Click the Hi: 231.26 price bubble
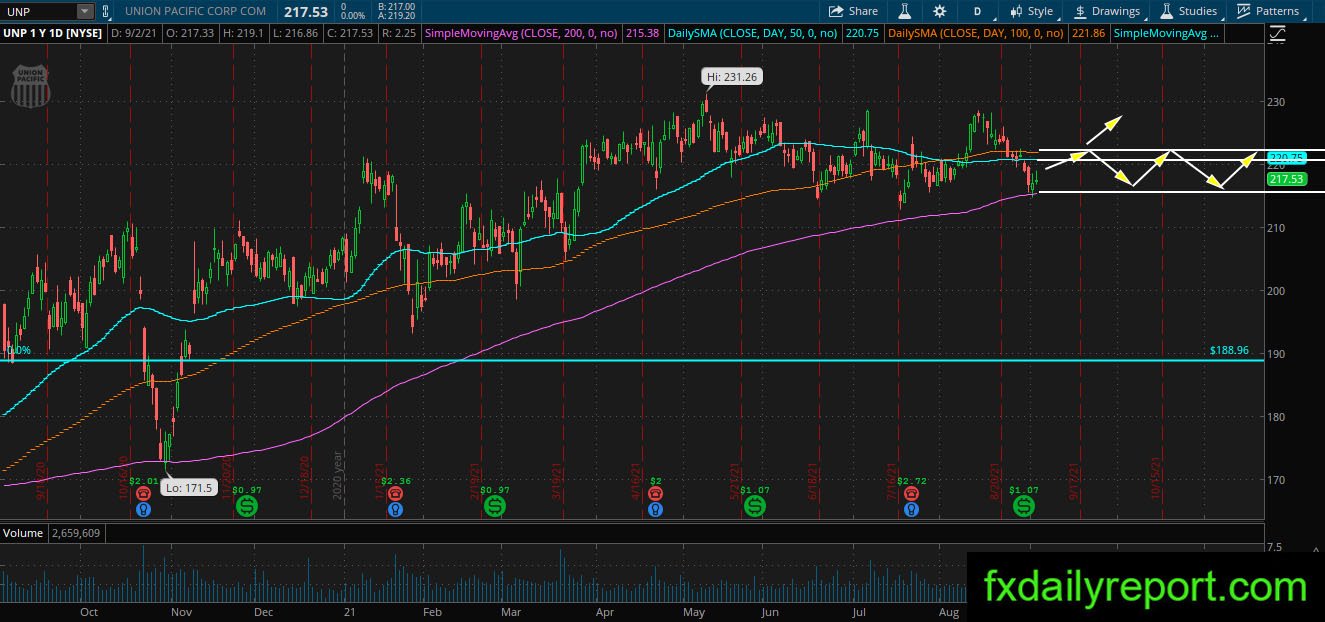The image size is (1325, 622). [732, 76]
